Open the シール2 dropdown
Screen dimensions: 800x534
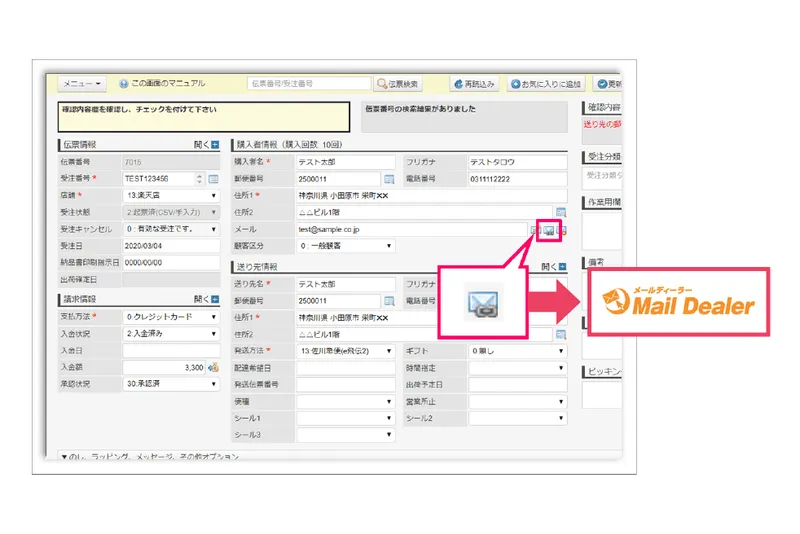[x=518, y=418]
